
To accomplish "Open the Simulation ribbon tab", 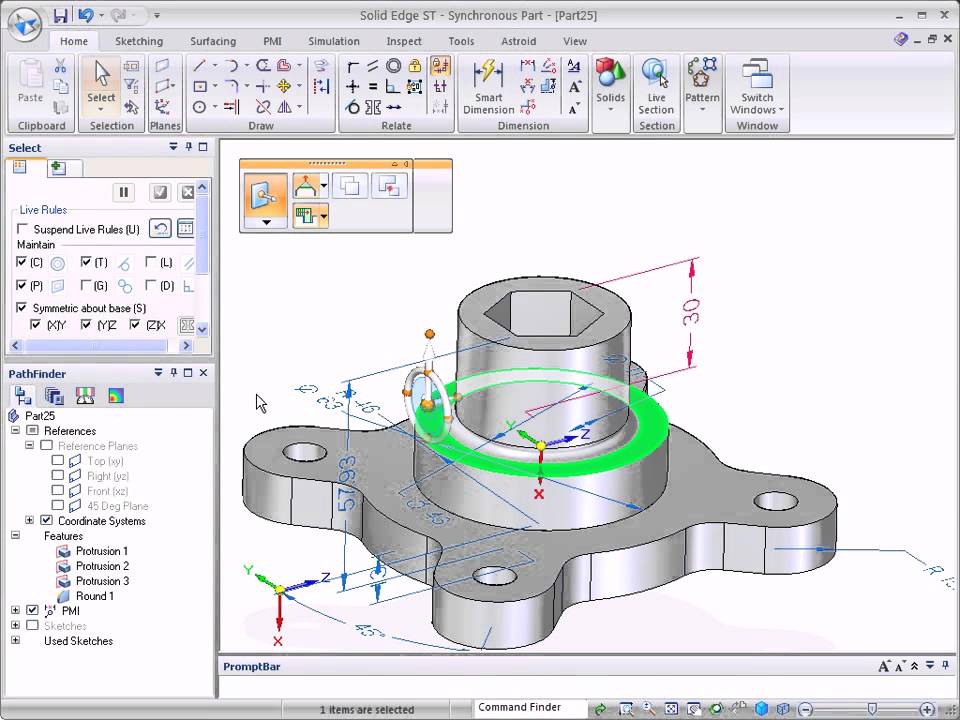I will click(x=334, y=41).
